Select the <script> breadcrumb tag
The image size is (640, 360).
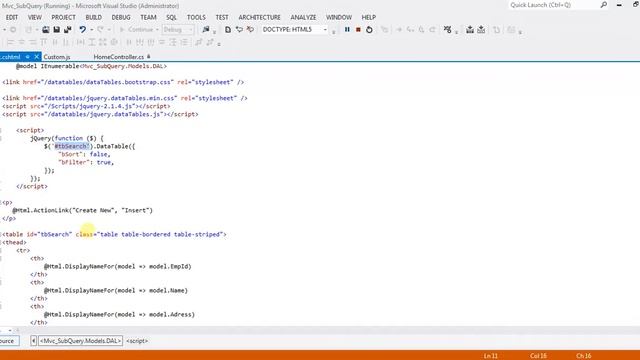click(x=137, y=341)
